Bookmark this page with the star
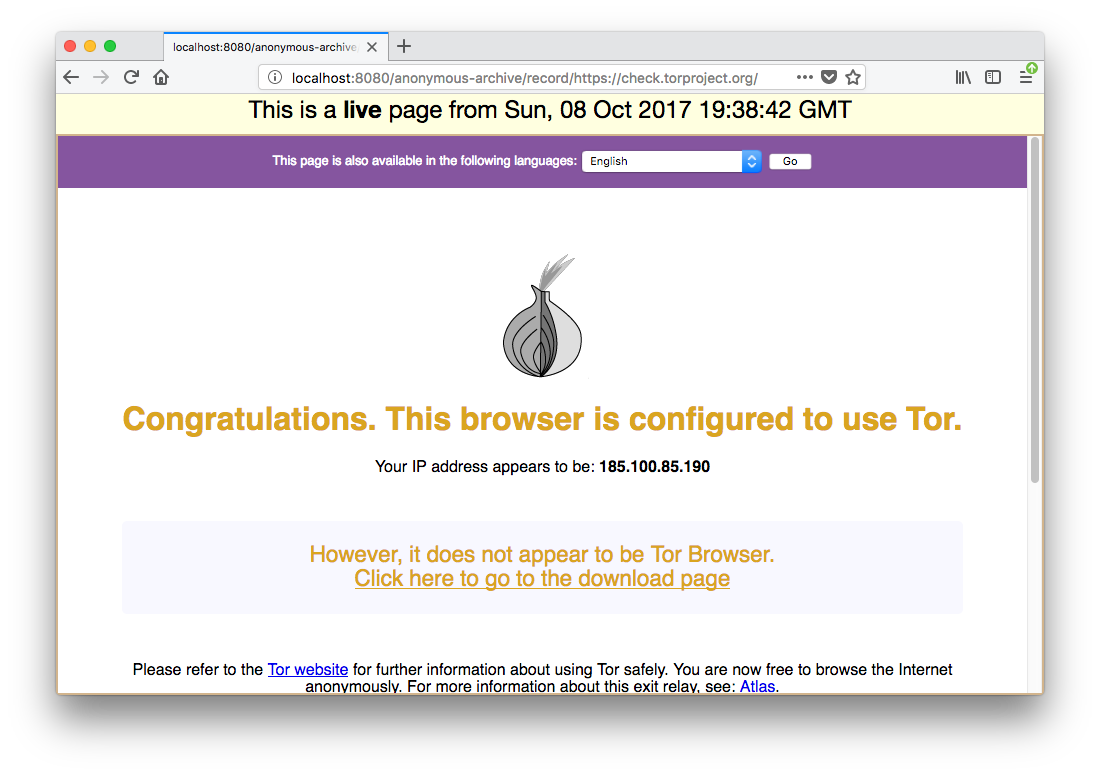The width and height of the screenshot is (1100, 775). pos(852,77)
